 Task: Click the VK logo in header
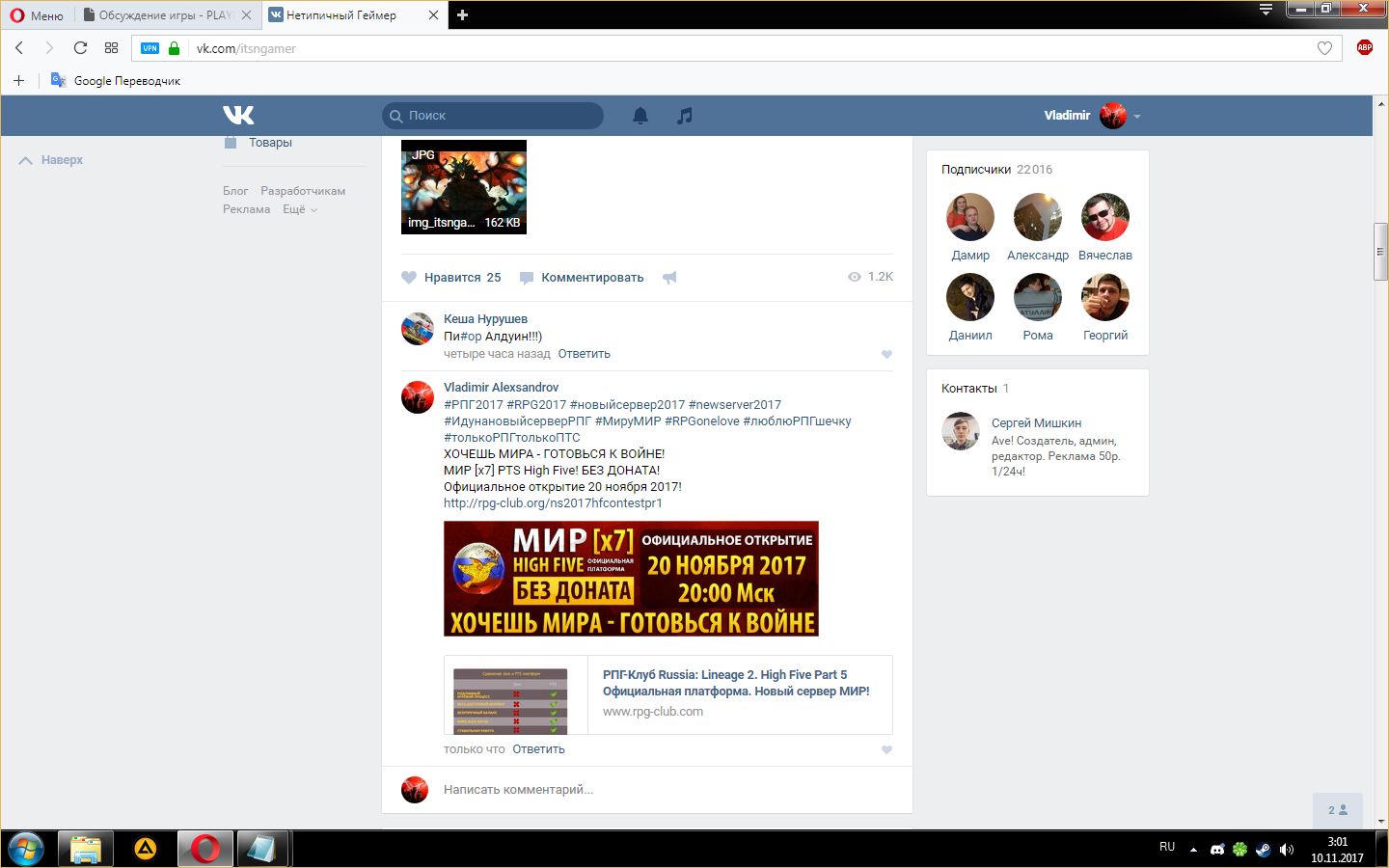point(238,116)
